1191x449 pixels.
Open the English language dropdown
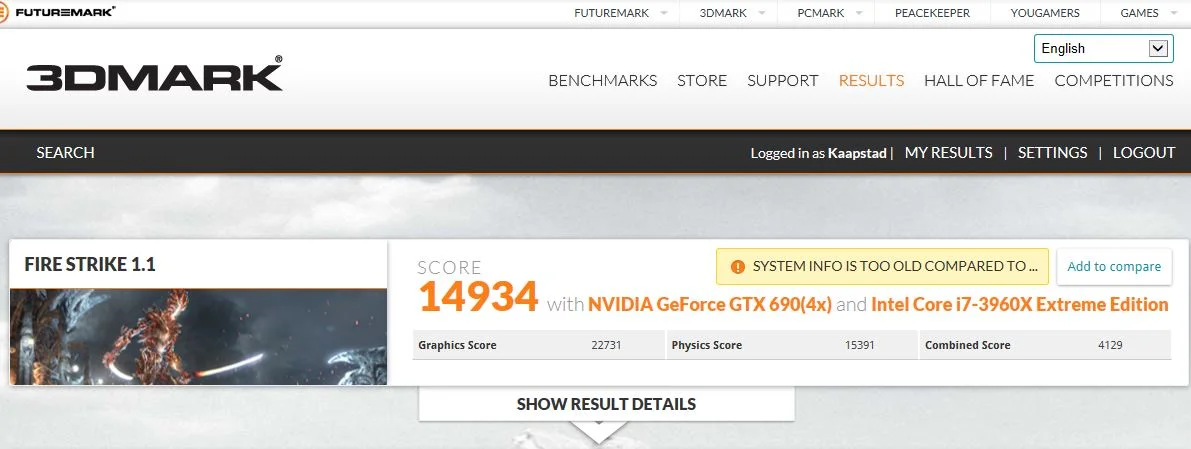point(1103,49)
